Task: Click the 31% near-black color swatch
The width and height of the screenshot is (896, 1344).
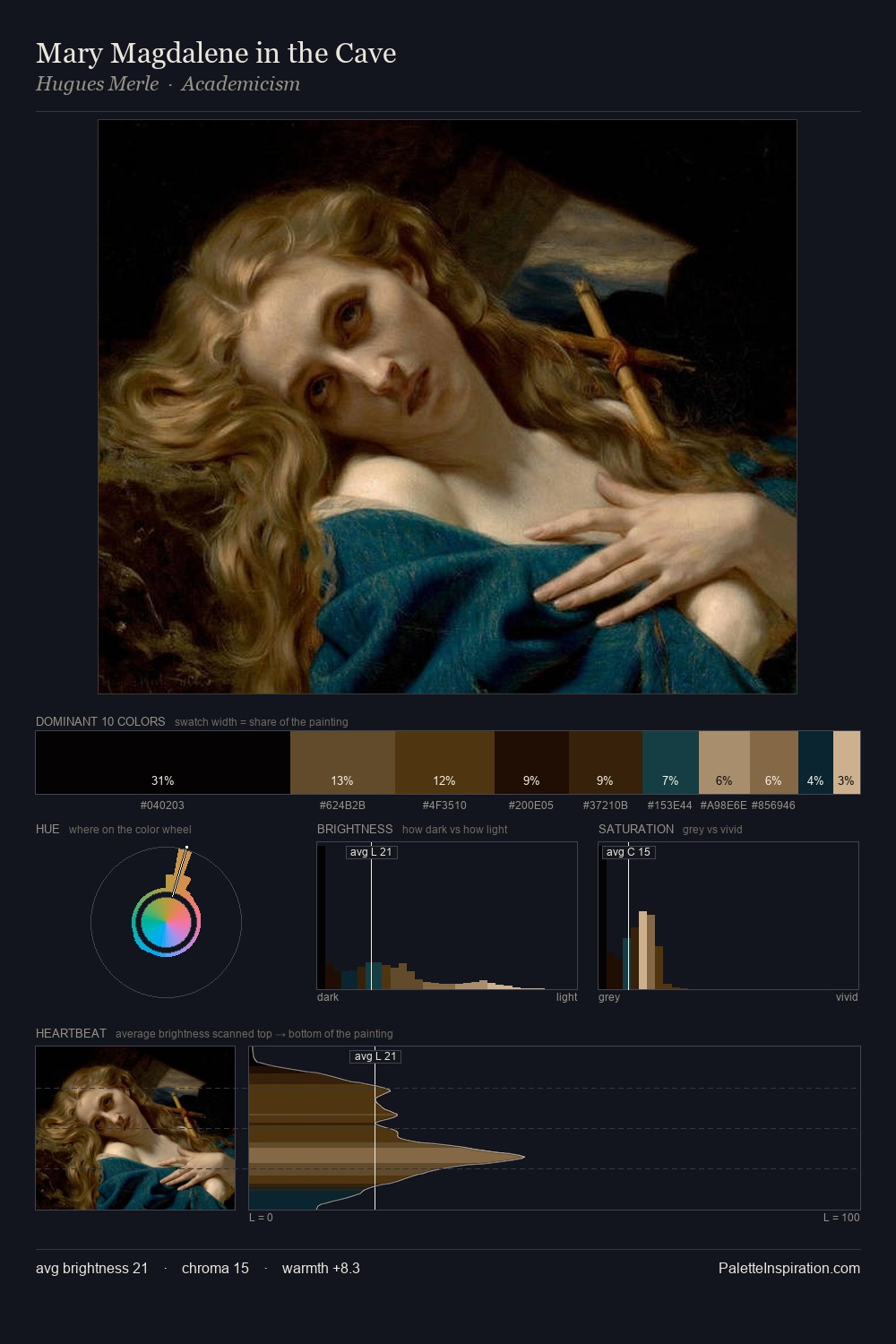Action: (x=163, y=762)
